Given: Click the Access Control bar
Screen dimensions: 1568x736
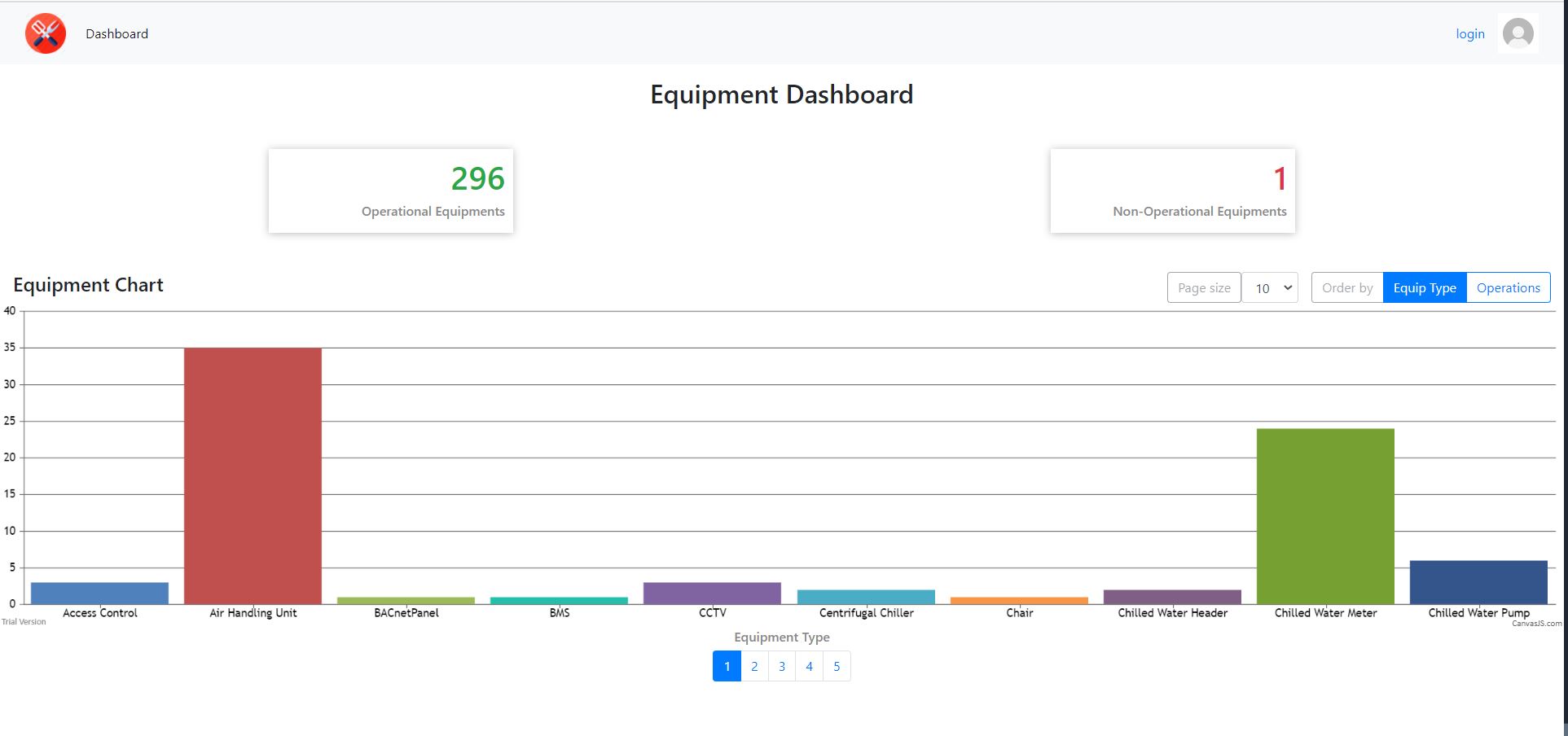Looking at the screenshot, I should (99, 593).
